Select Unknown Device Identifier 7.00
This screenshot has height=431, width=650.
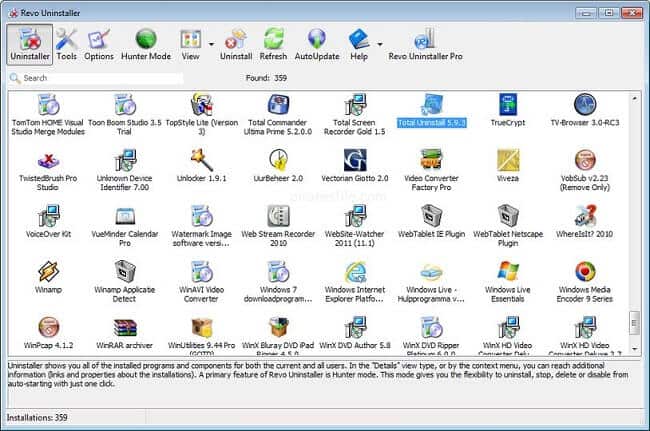pos(124,170)
